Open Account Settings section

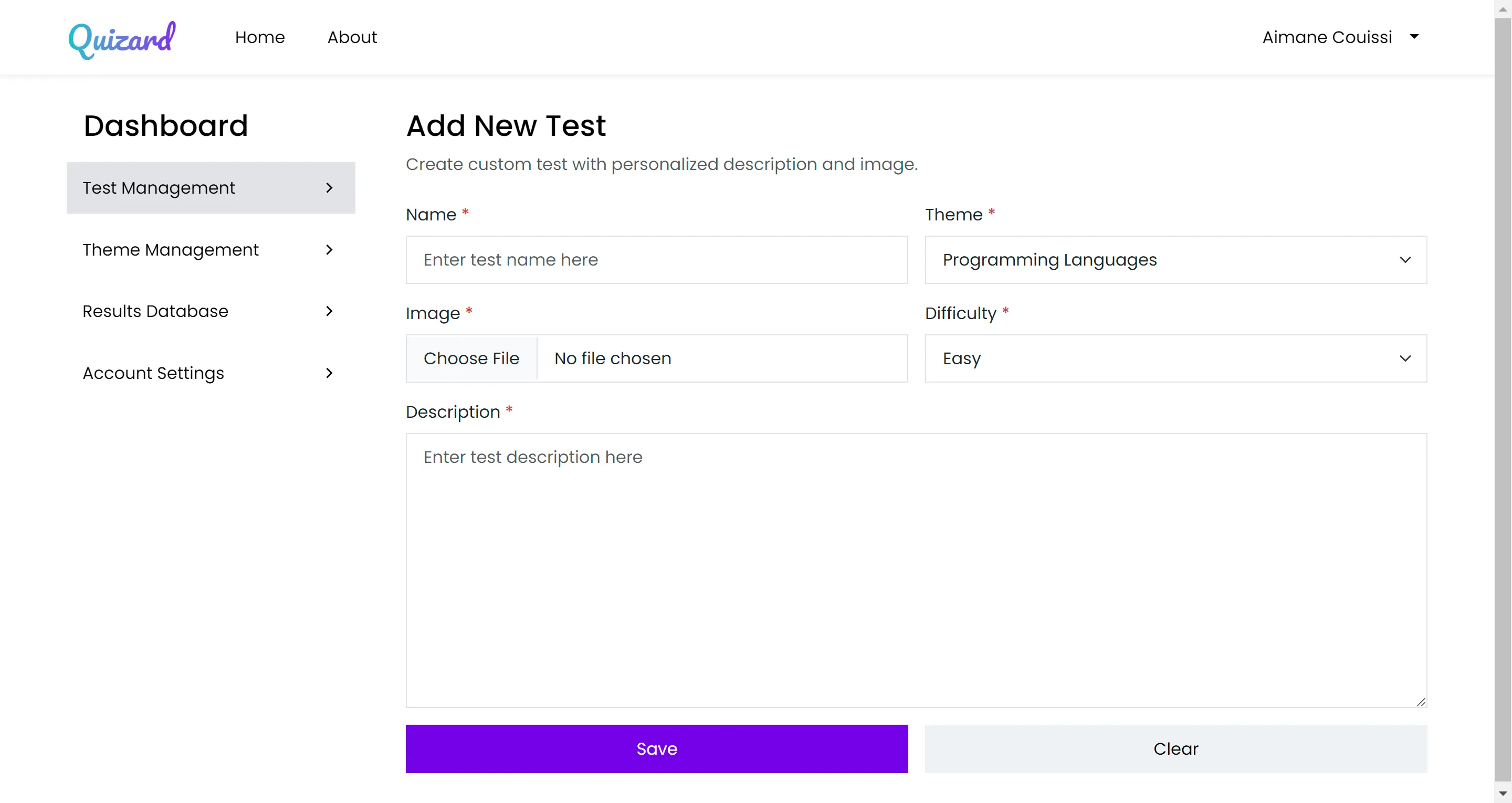point(211,373)
